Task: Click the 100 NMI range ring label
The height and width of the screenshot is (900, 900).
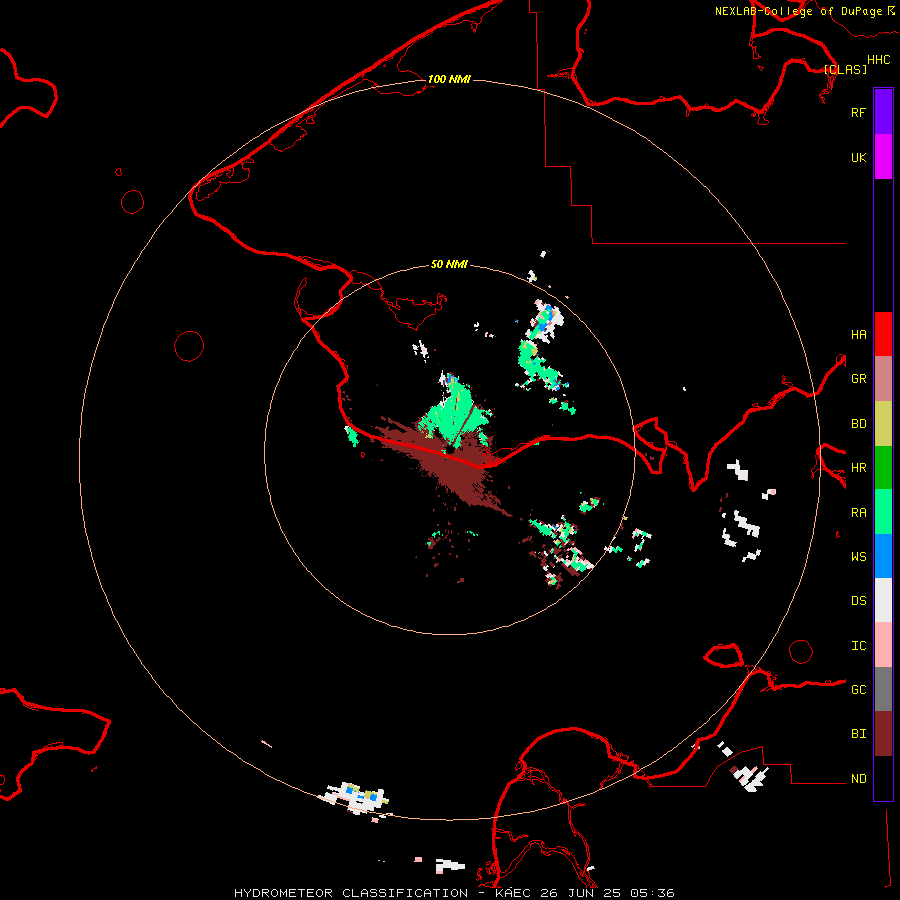Action: [x=449, y=79]
